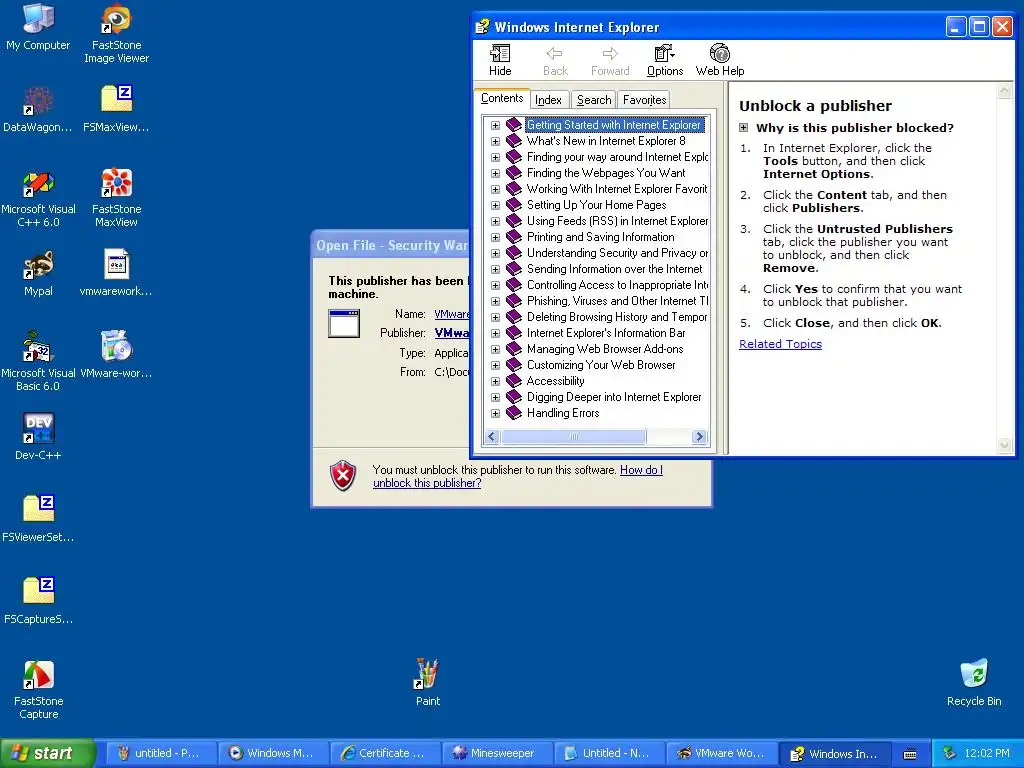This screenshot has height=768, width=1024.
Task: Click right arrow of contents horizontal scrollbar
Action: (699, 437)
